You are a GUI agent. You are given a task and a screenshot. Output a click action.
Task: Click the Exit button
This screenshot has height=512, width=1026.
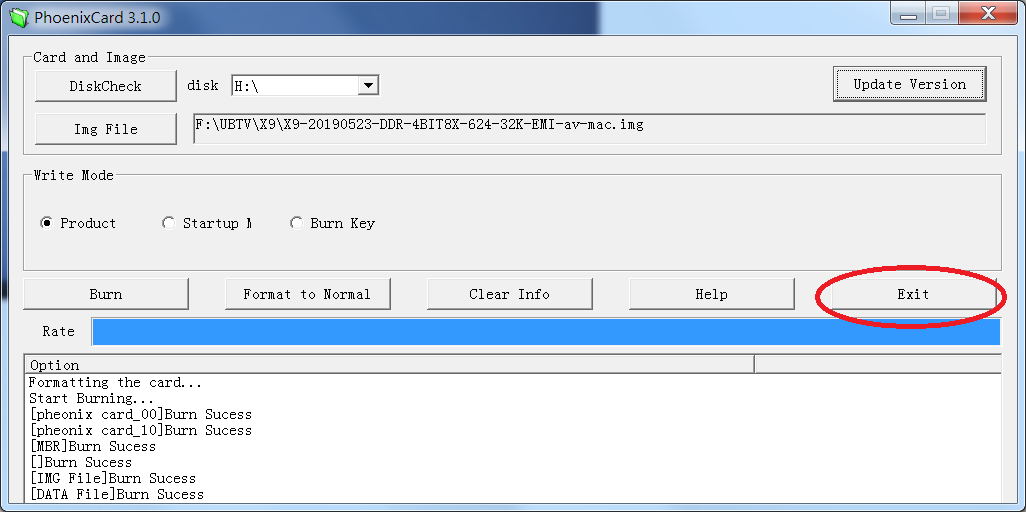point(913,294)
